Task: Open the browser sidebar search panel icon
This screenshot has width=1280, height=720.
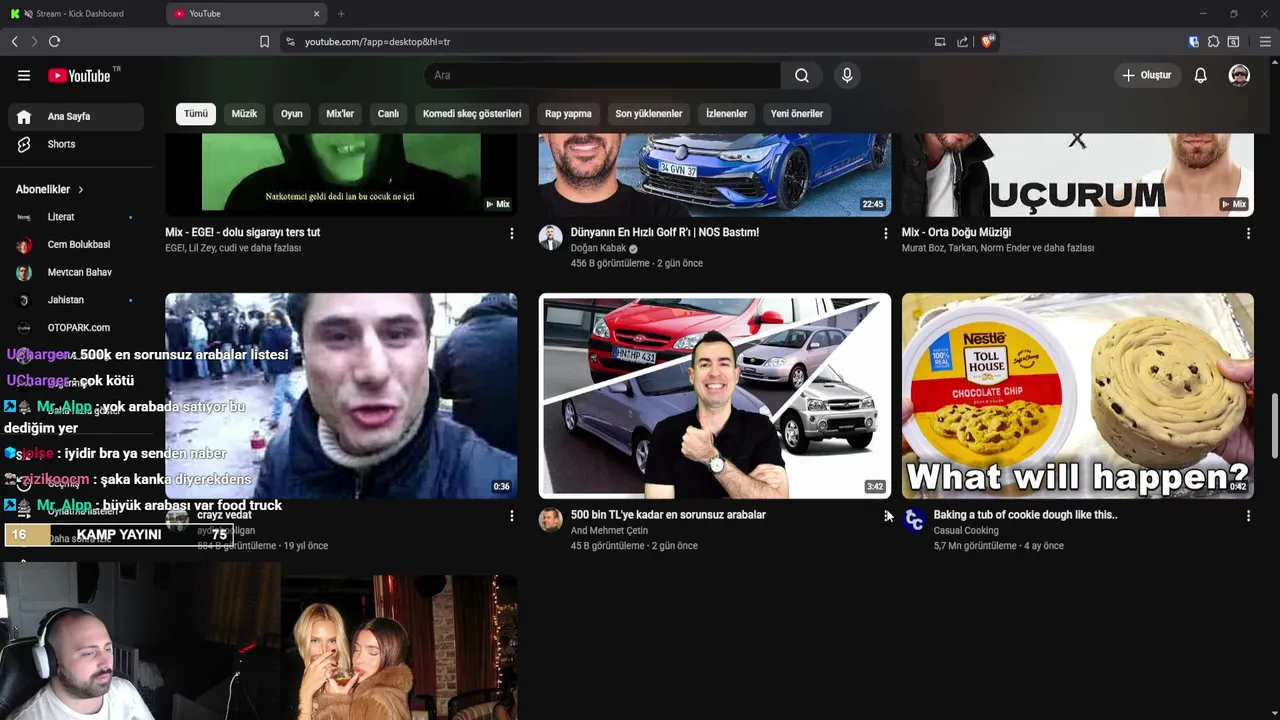Action: 1233,42
